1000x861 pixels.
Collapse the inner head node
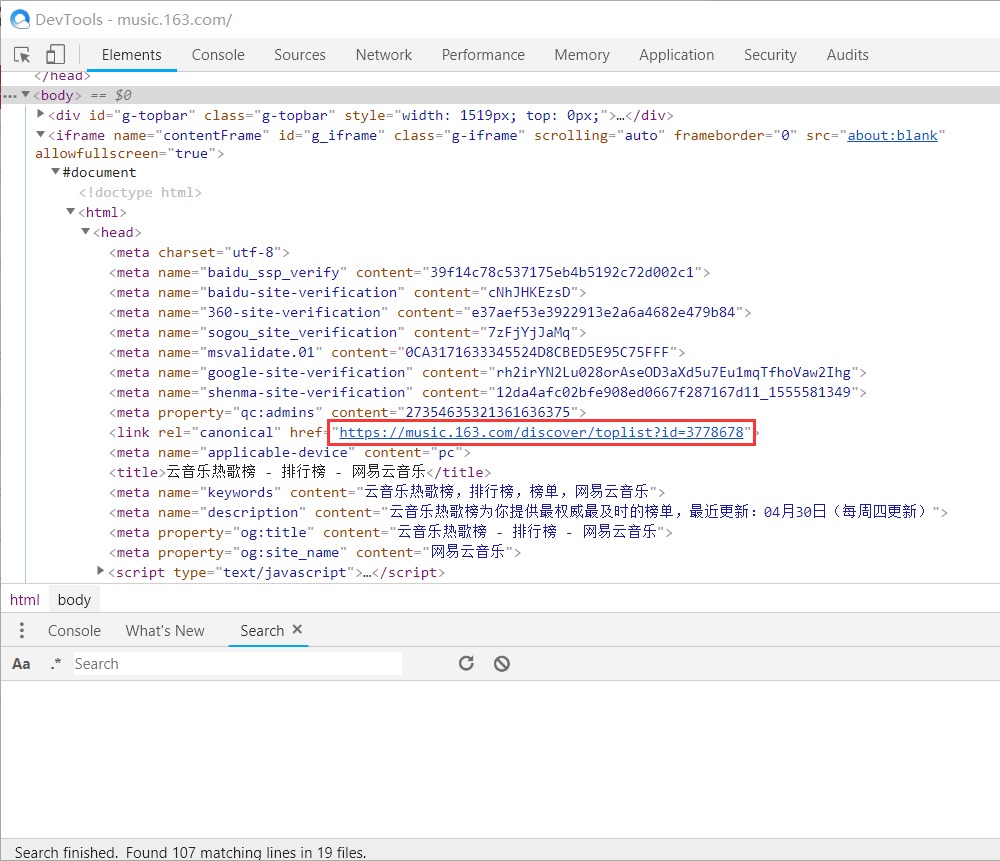85,232
